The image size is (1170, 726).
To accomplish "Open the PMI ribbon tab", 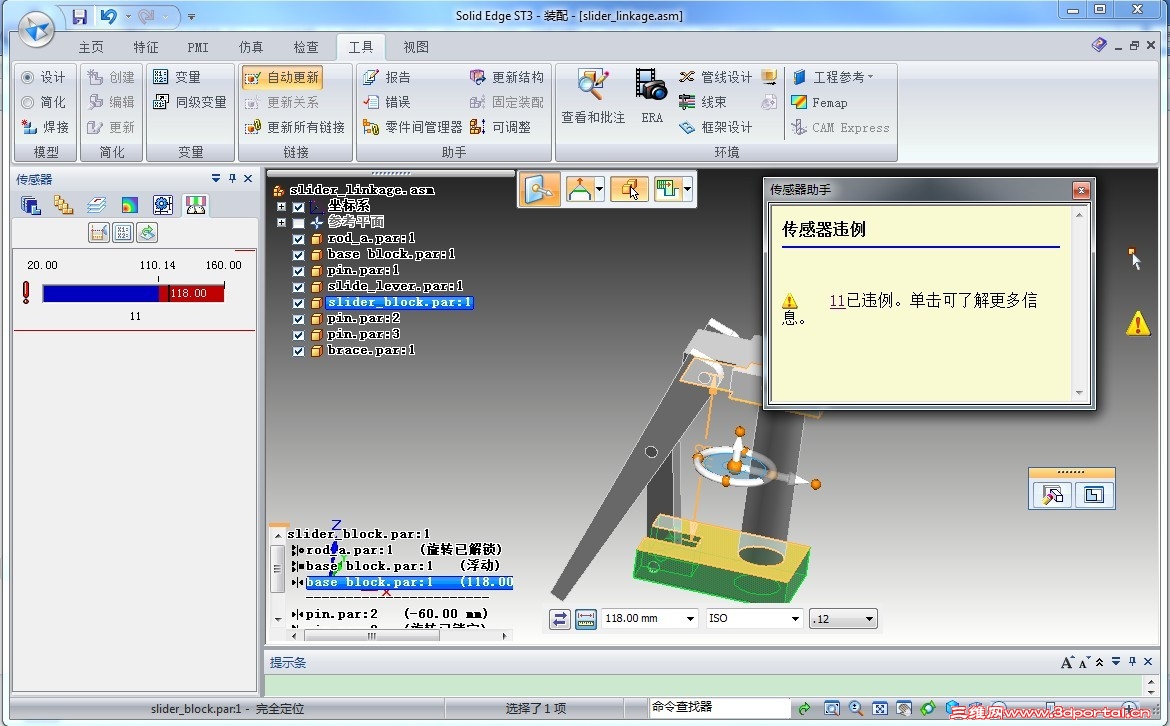I will [x=198, y=47].
